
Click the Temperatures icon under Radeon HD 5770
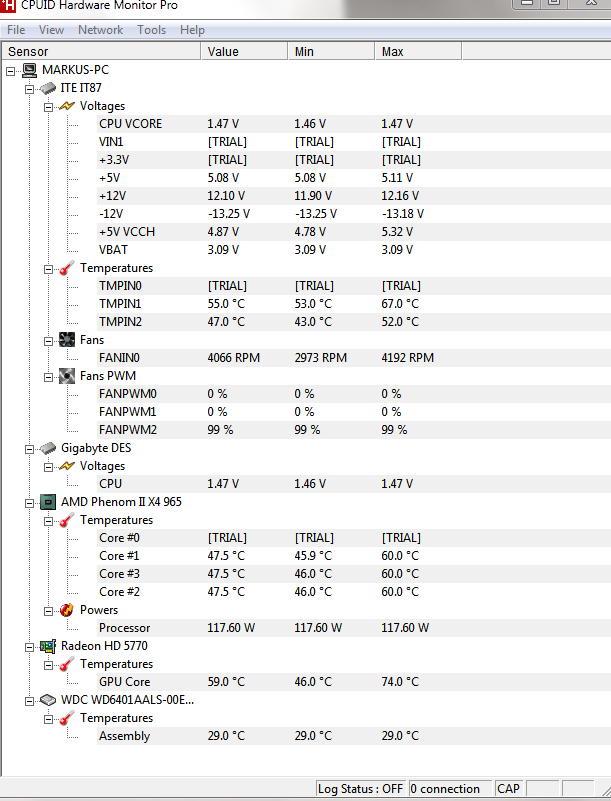pos(67,664)
